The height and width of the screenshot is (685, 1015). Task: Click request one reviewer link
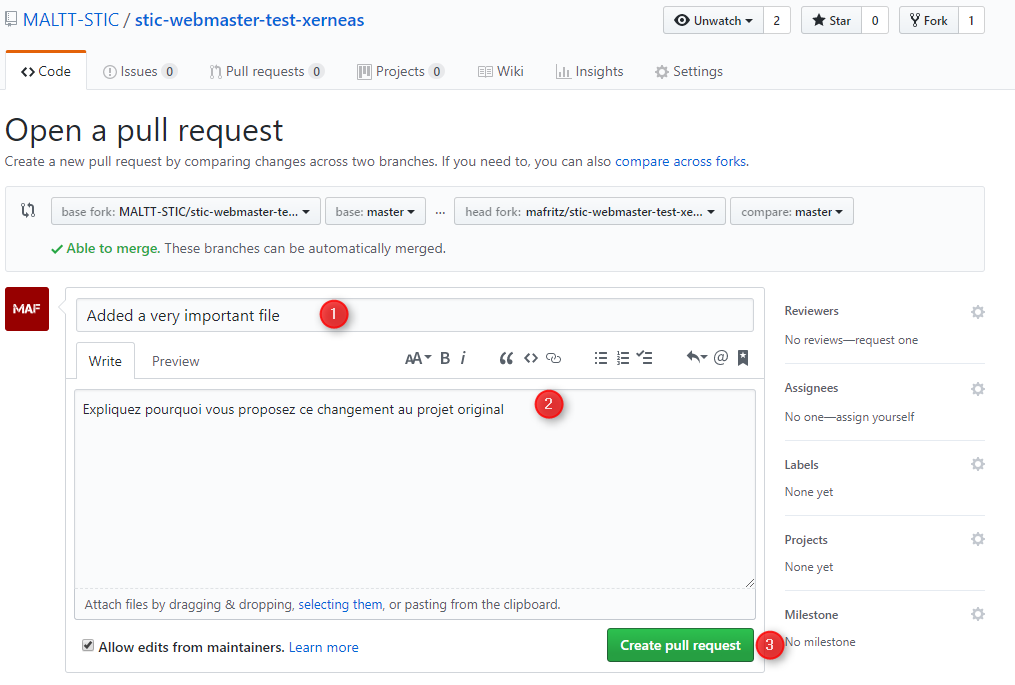pyautogui.click(x=886, y=340)
